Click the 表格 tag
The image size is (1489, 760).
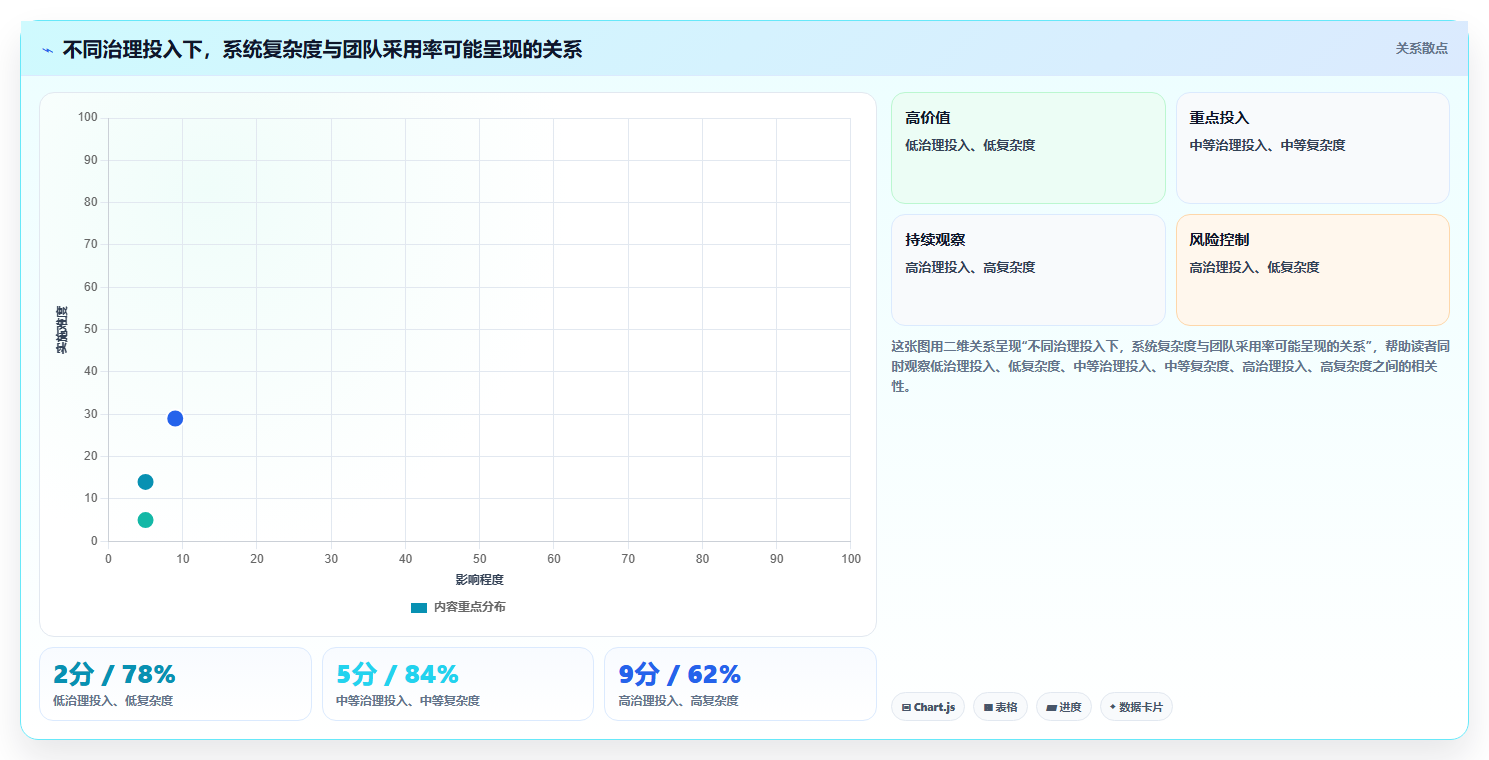point(1000,707)
